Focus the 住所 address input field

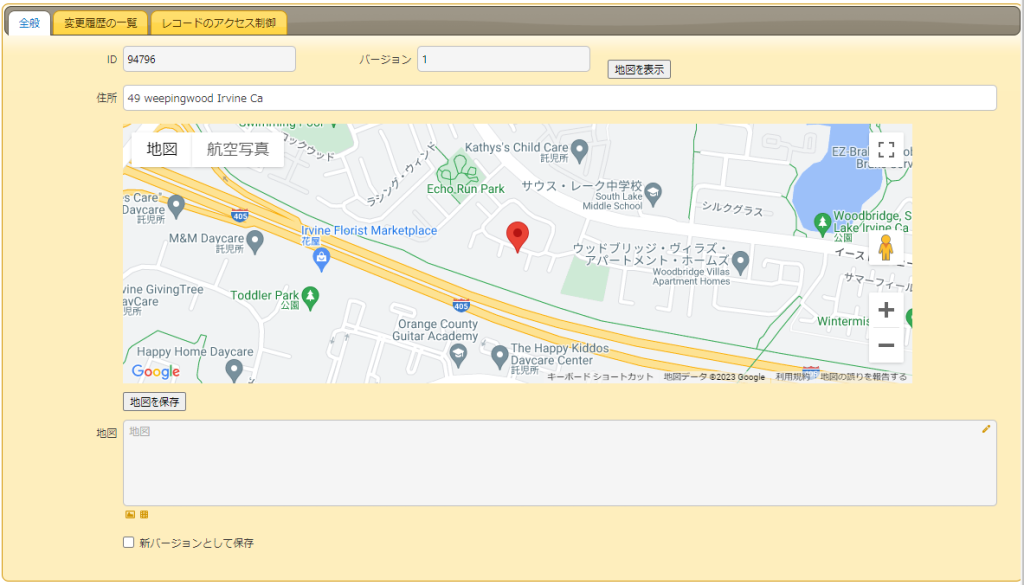click(x=560, y=98)
